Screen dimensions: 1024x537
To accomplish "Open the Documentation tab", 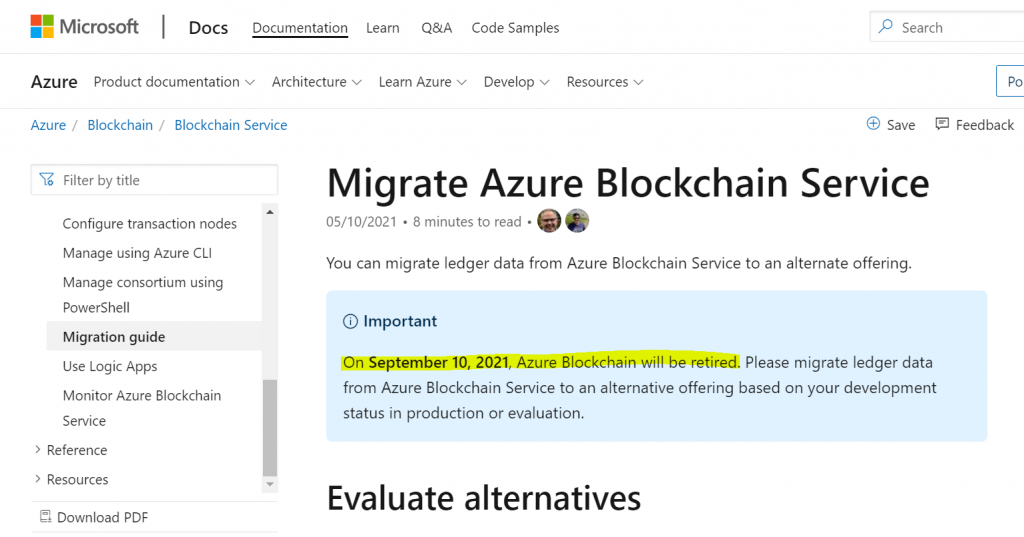I will (x=300, y=28).
